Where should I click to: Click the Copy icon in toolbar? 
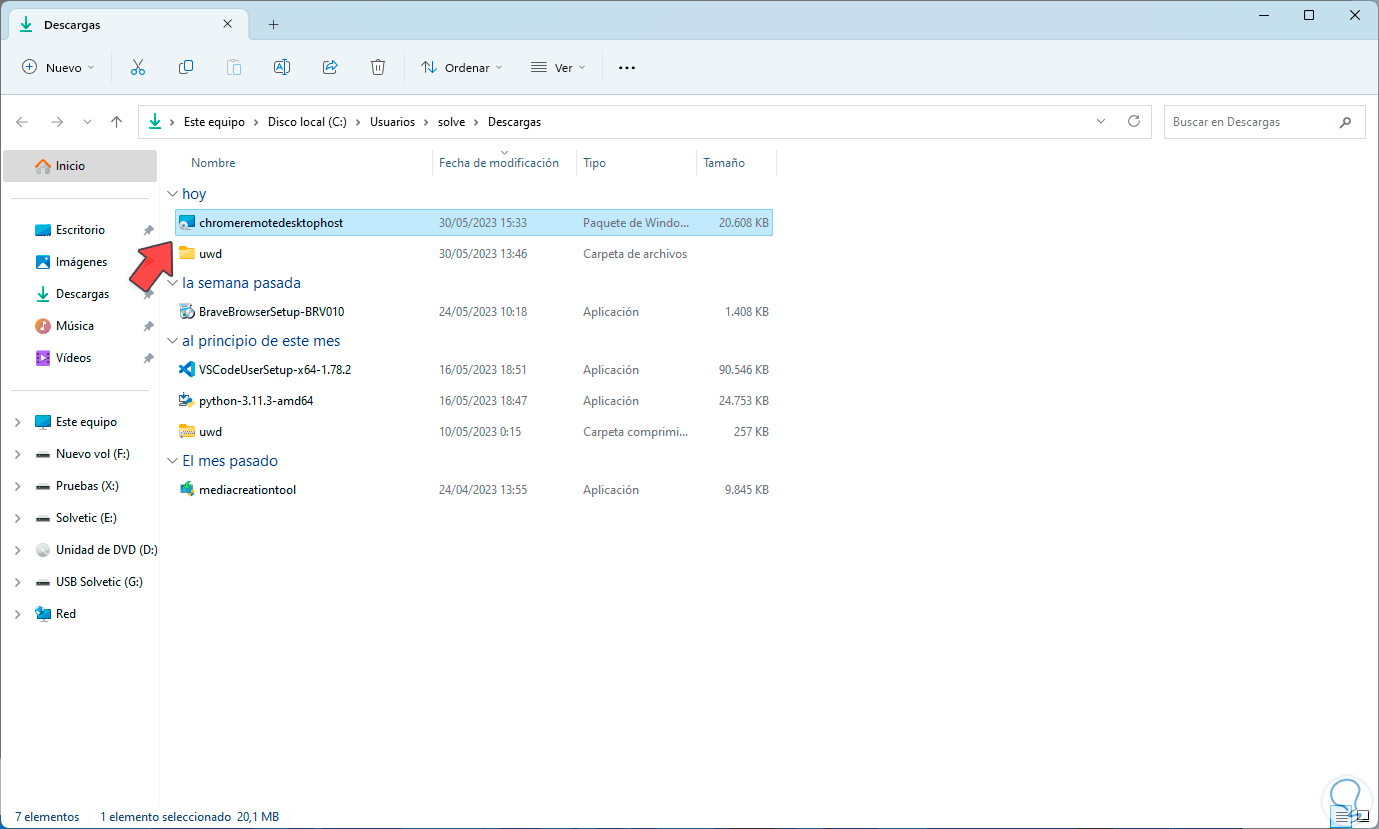tap(186, 68)
